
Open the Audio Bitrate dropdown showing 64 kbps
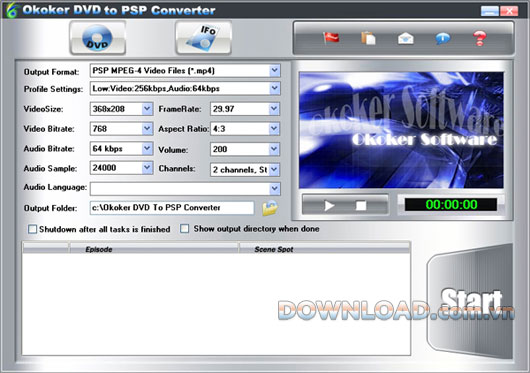click(x=147, y=149)
